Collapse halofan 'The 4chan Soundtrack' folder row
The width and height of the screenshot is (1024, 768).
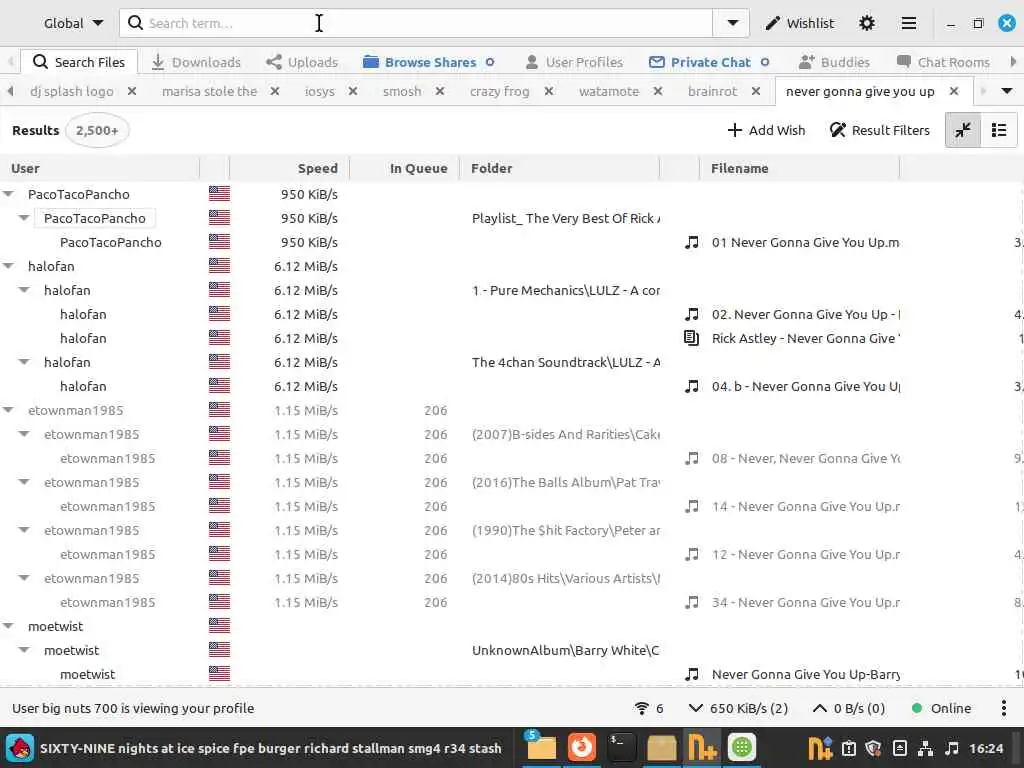[24, 362]
